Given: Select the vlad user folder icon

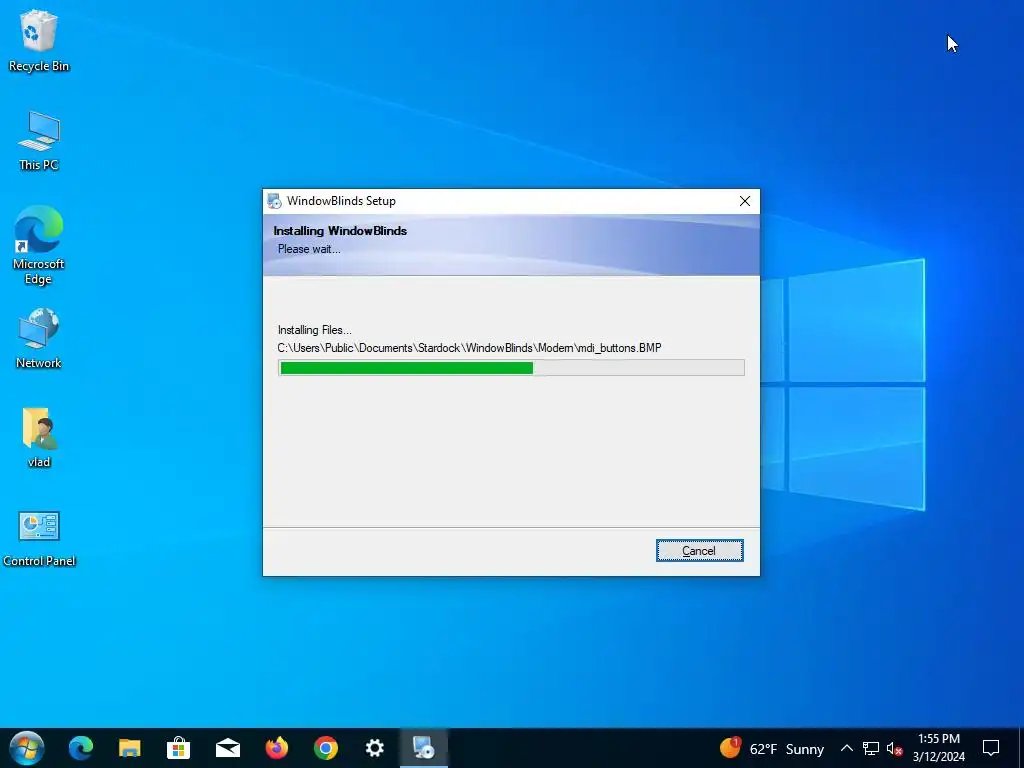Looking at the screenshot, I should pos(39,438).
